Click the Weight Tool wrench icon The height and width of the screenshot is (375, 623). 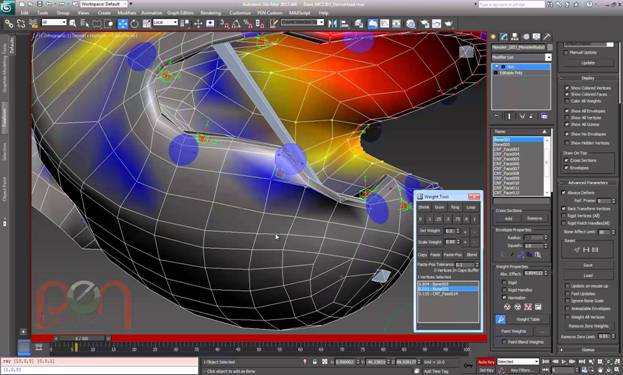[x=500, y=319]
